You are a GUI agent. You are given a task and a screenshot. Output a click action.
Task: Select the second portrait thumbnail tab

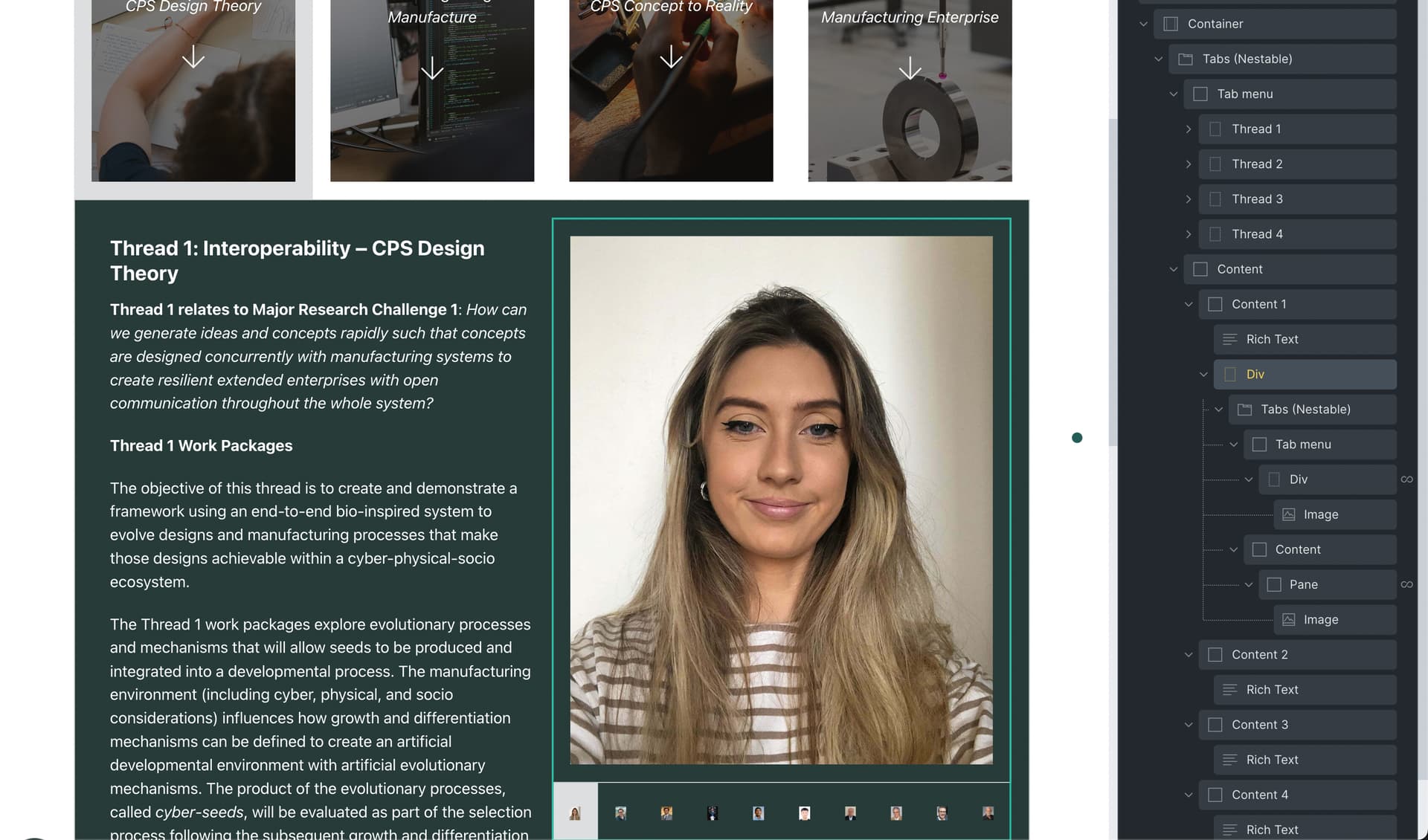pyautogui.click(x=620, y=812)
